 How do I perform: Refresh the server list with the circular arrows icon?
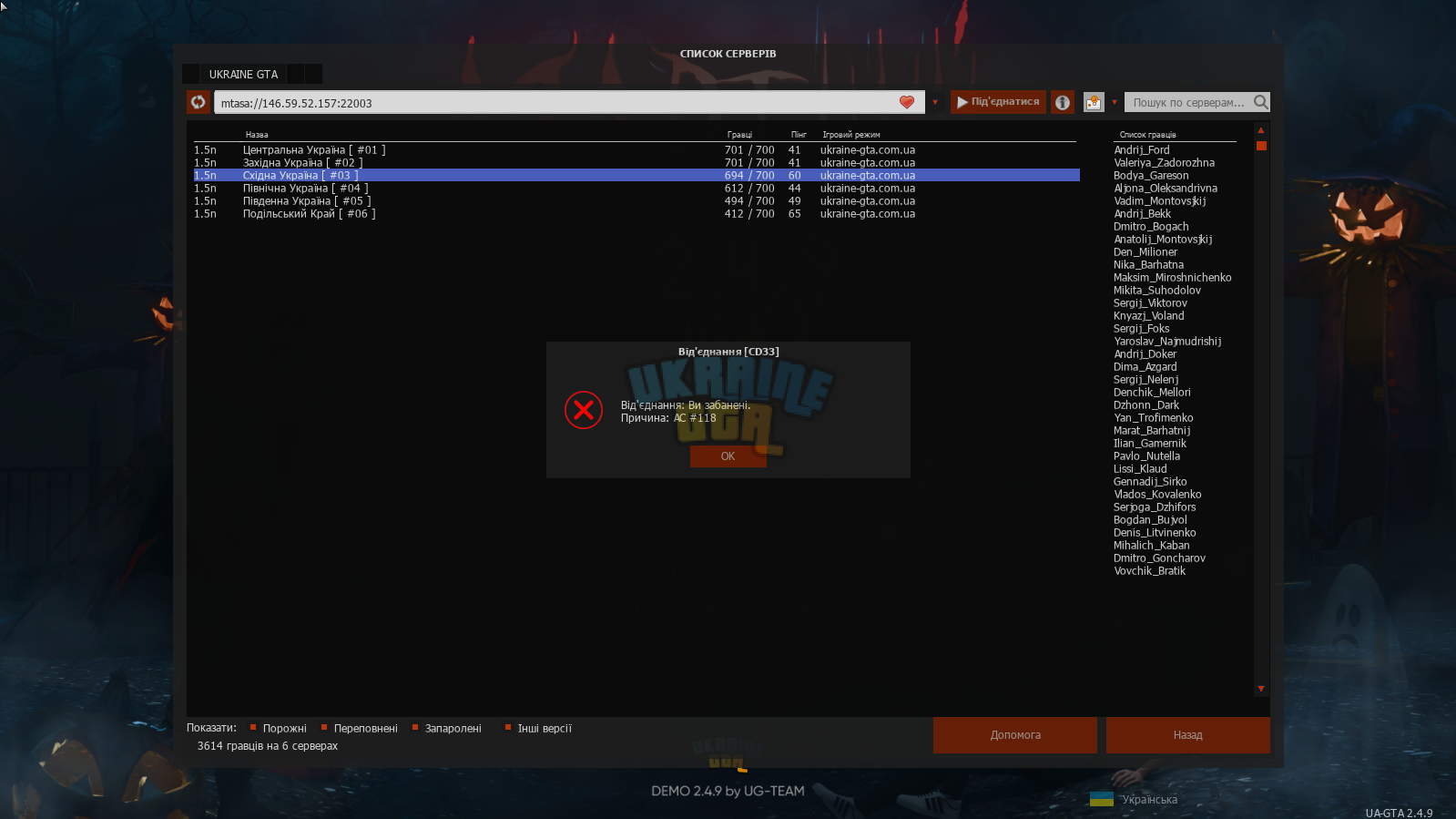(x=199, y=102)
